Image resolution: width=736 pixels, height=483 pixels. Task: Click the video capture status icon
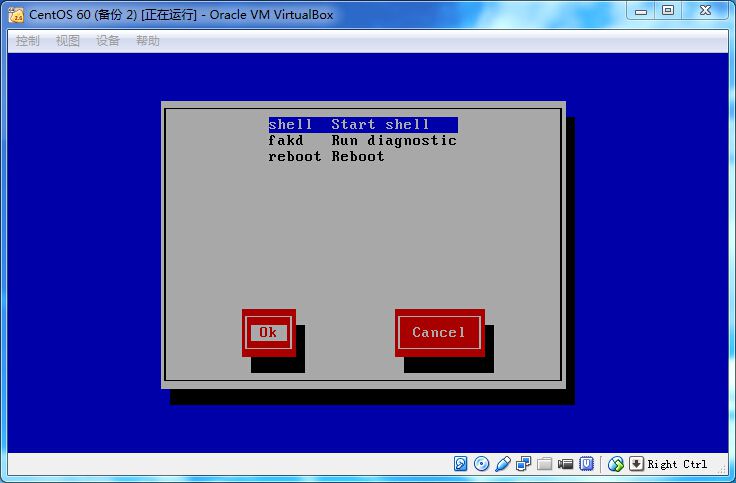[566, 464]
